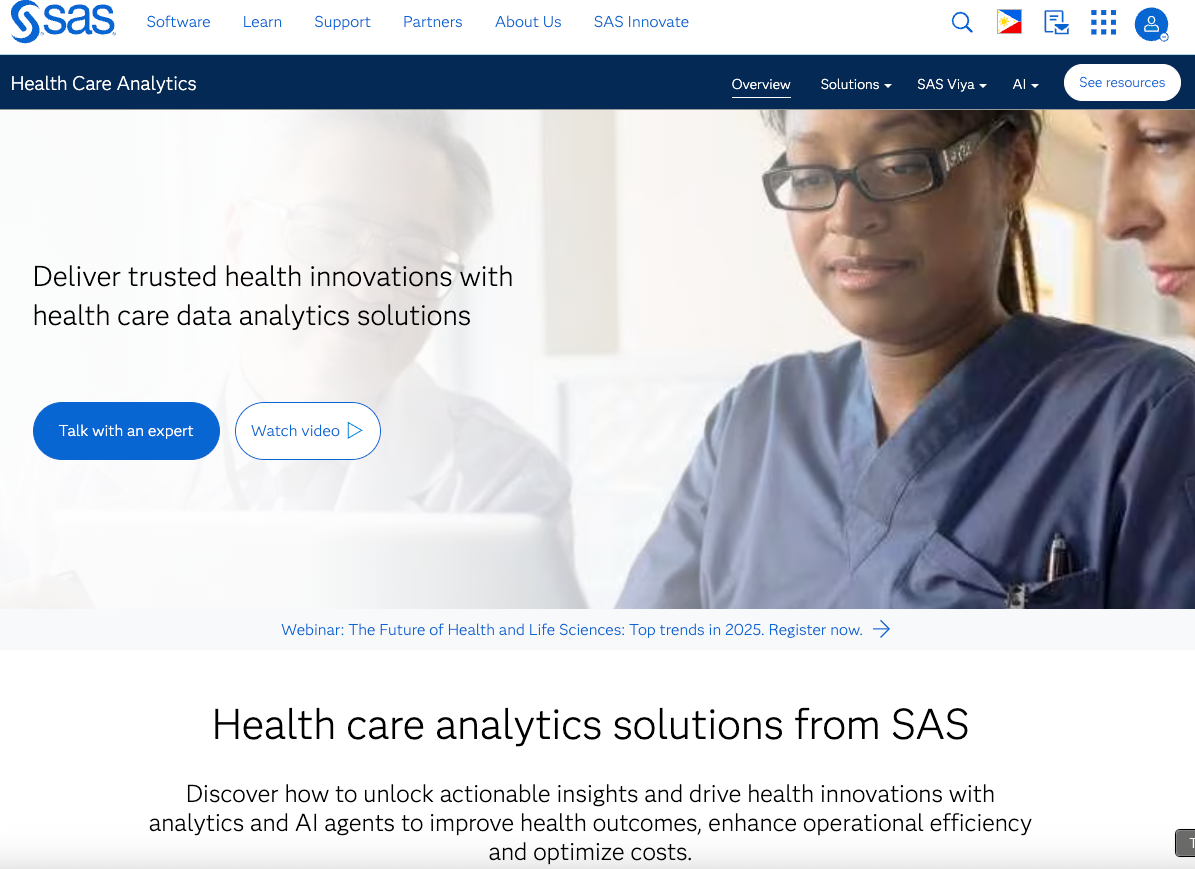Open the search magnifier icon
1195x869 pixels.
[x=962, y=22]
